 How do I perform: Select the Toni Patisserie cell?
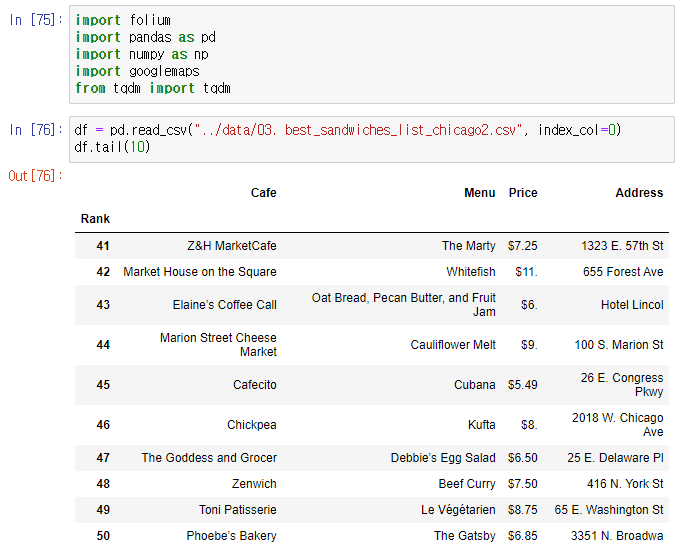238,510
